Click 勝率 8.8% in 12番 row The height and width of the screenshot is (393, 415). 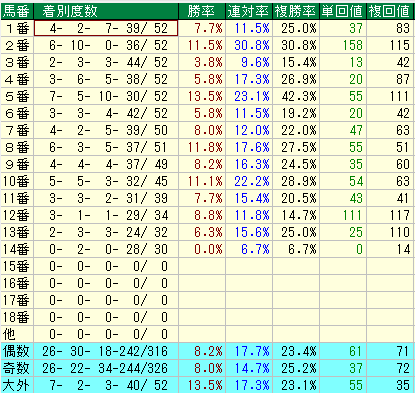click(202, 215)
